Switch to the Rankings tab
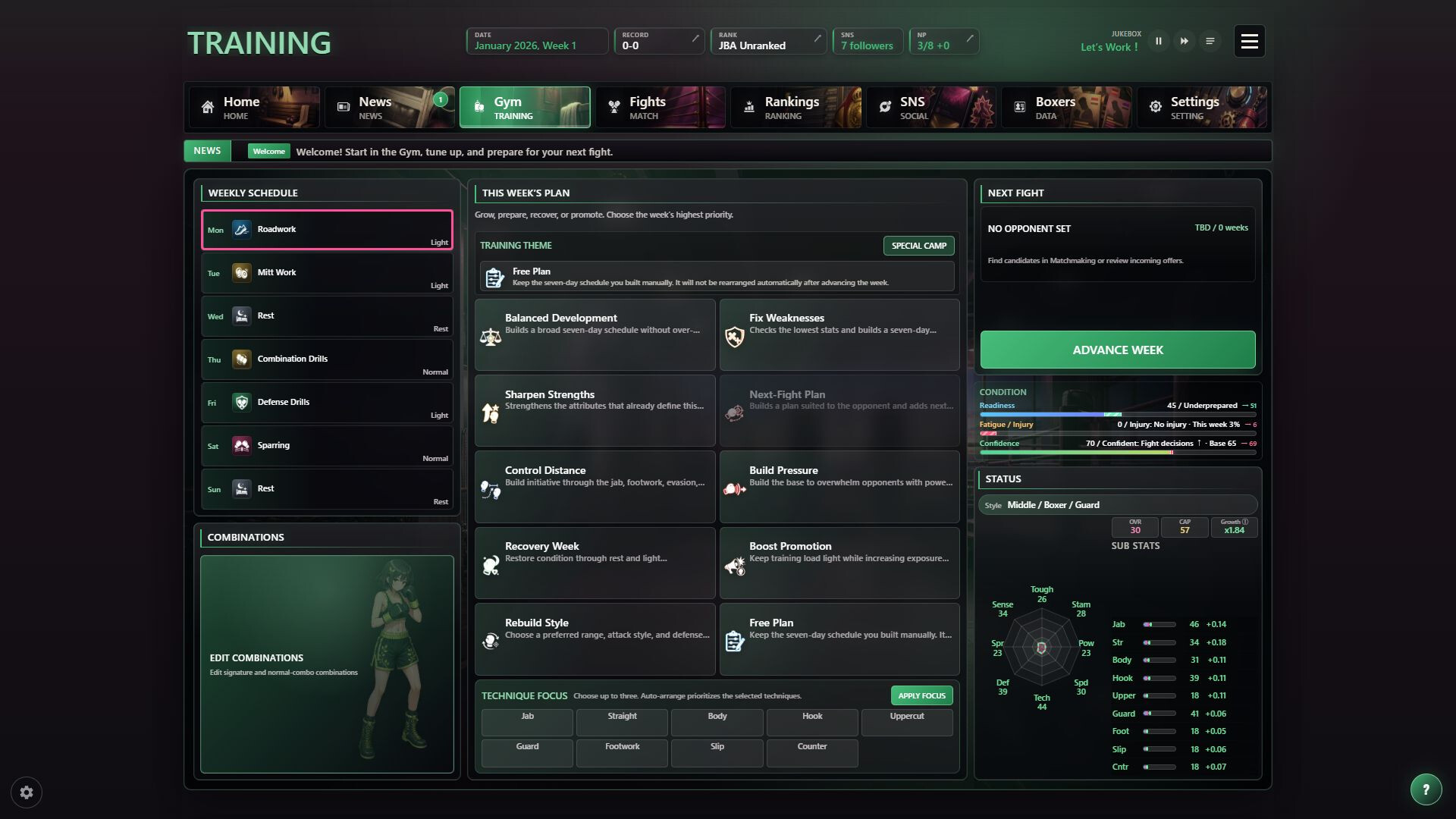 [796, 107]
